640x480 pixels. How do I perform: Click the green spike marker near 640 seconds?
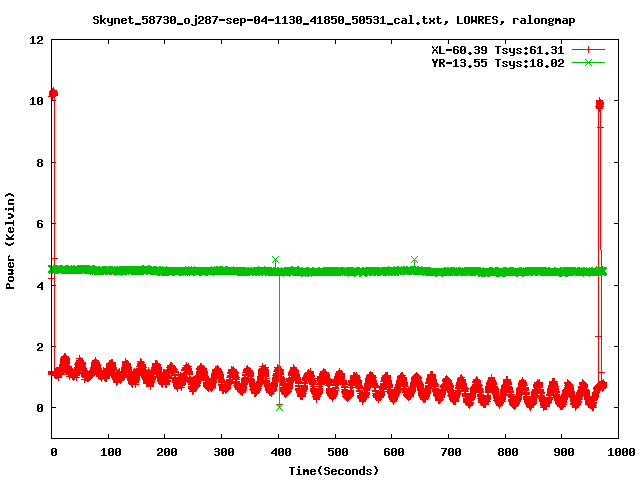414,260
